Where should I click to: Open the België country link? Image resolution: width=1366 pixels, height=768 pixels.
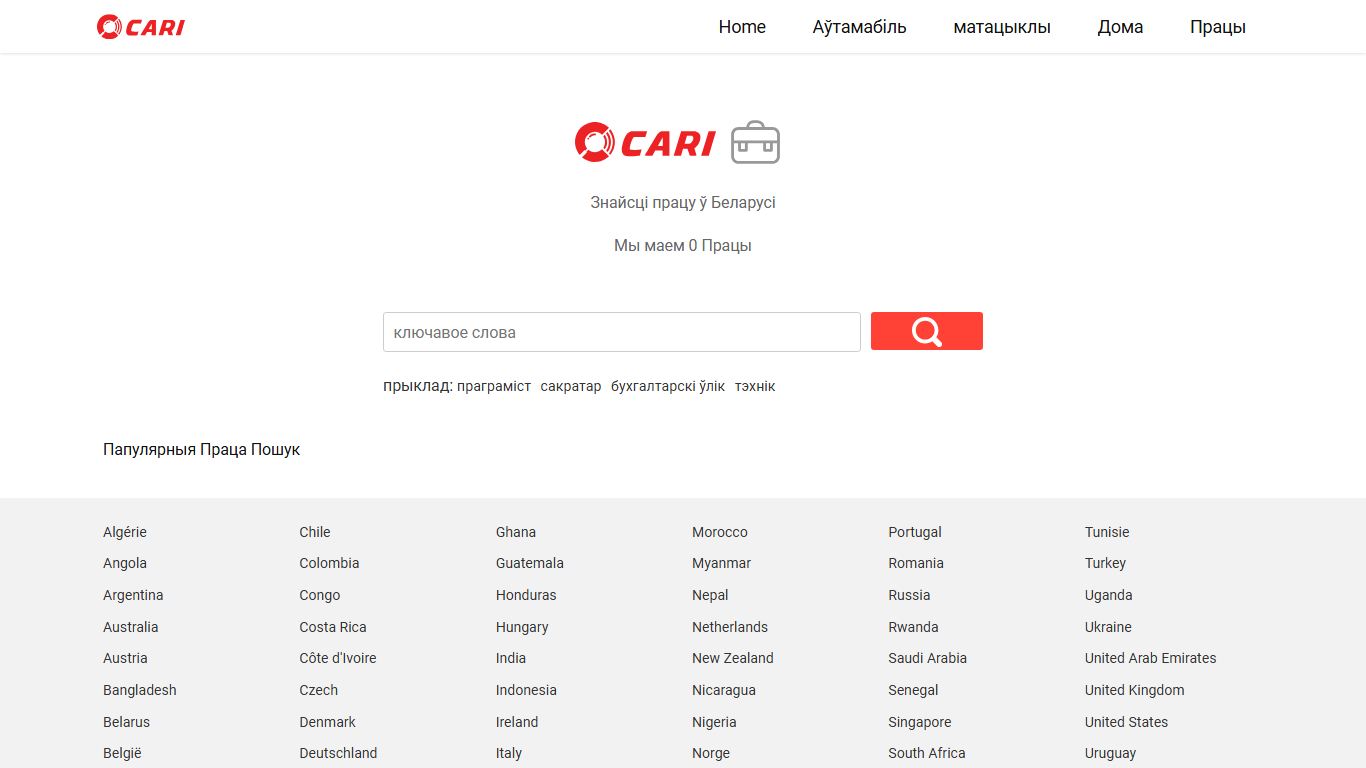pos(122,753)
